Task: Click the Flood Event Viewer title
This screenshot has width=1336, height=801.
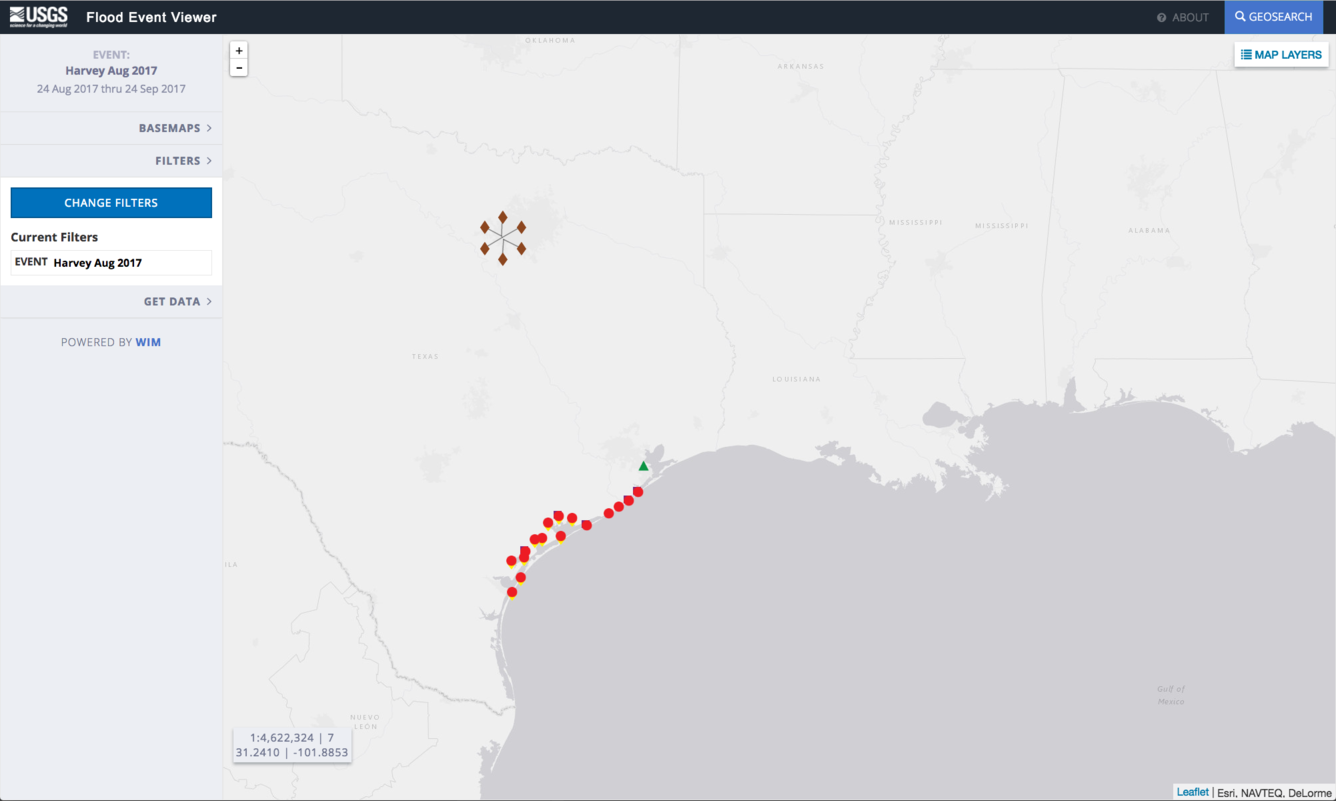Action: (x=151, y=17)
